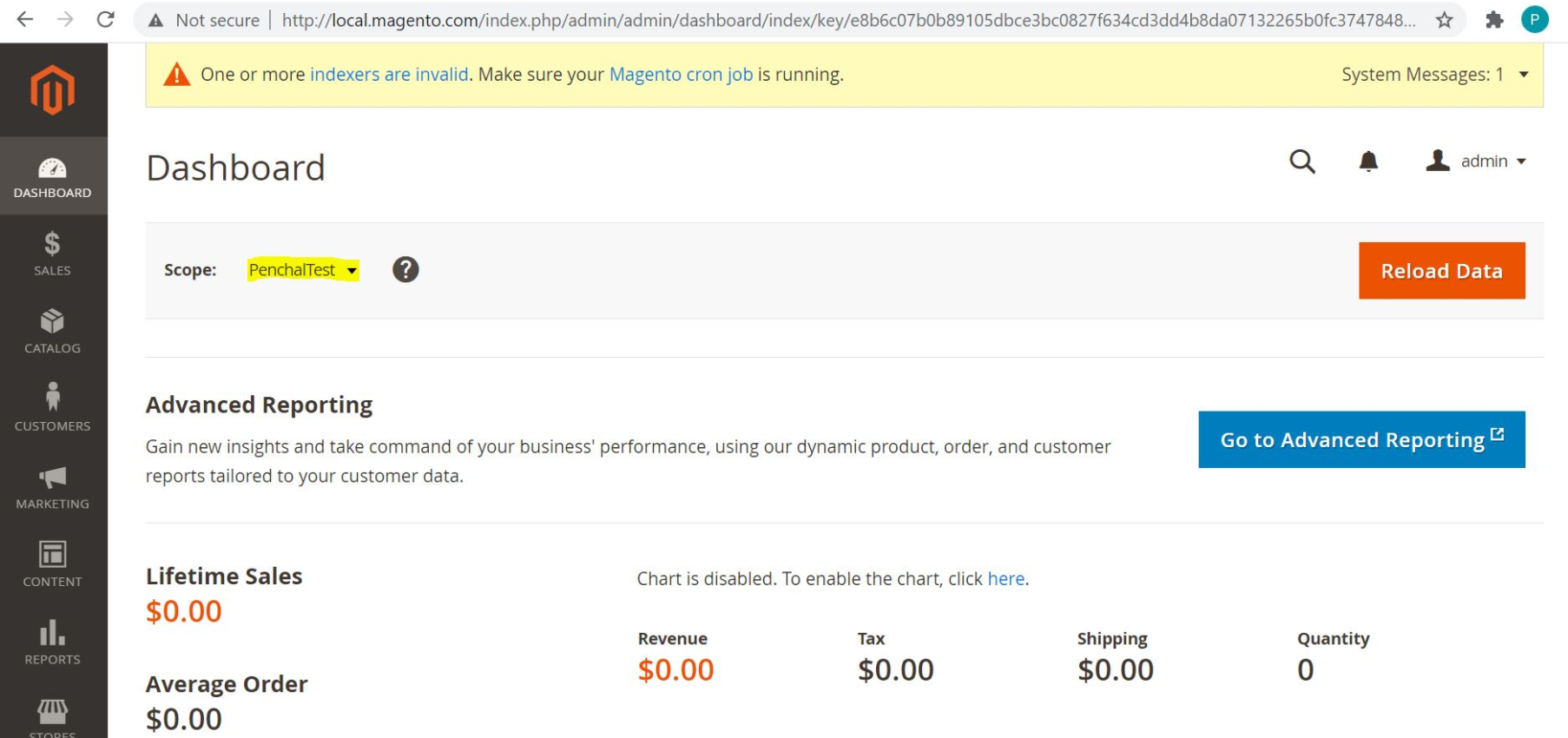Open the Marketing sidebar menu
The height and width of the screenshot is (738, 1568).
(x=53, y=487)
